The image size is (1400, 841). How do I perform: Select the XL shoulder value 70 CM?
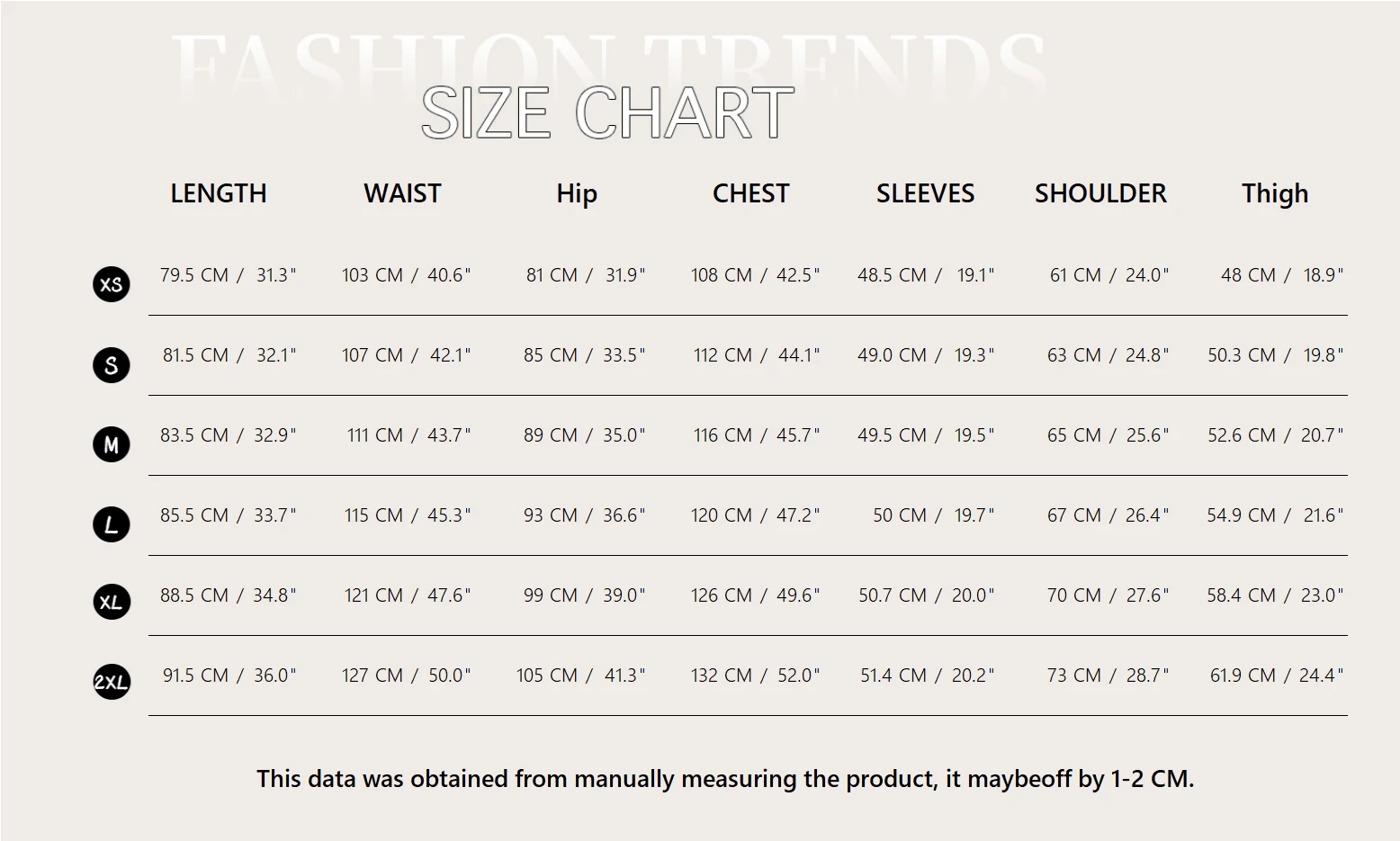click(1074, 595)
